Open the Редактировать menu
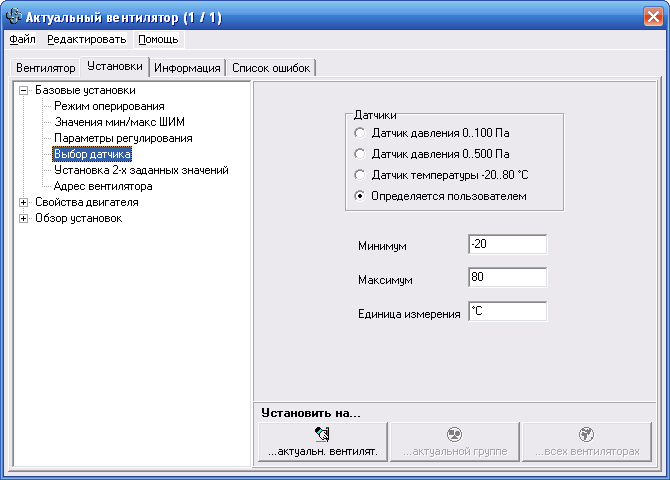 tap(87, 39)
